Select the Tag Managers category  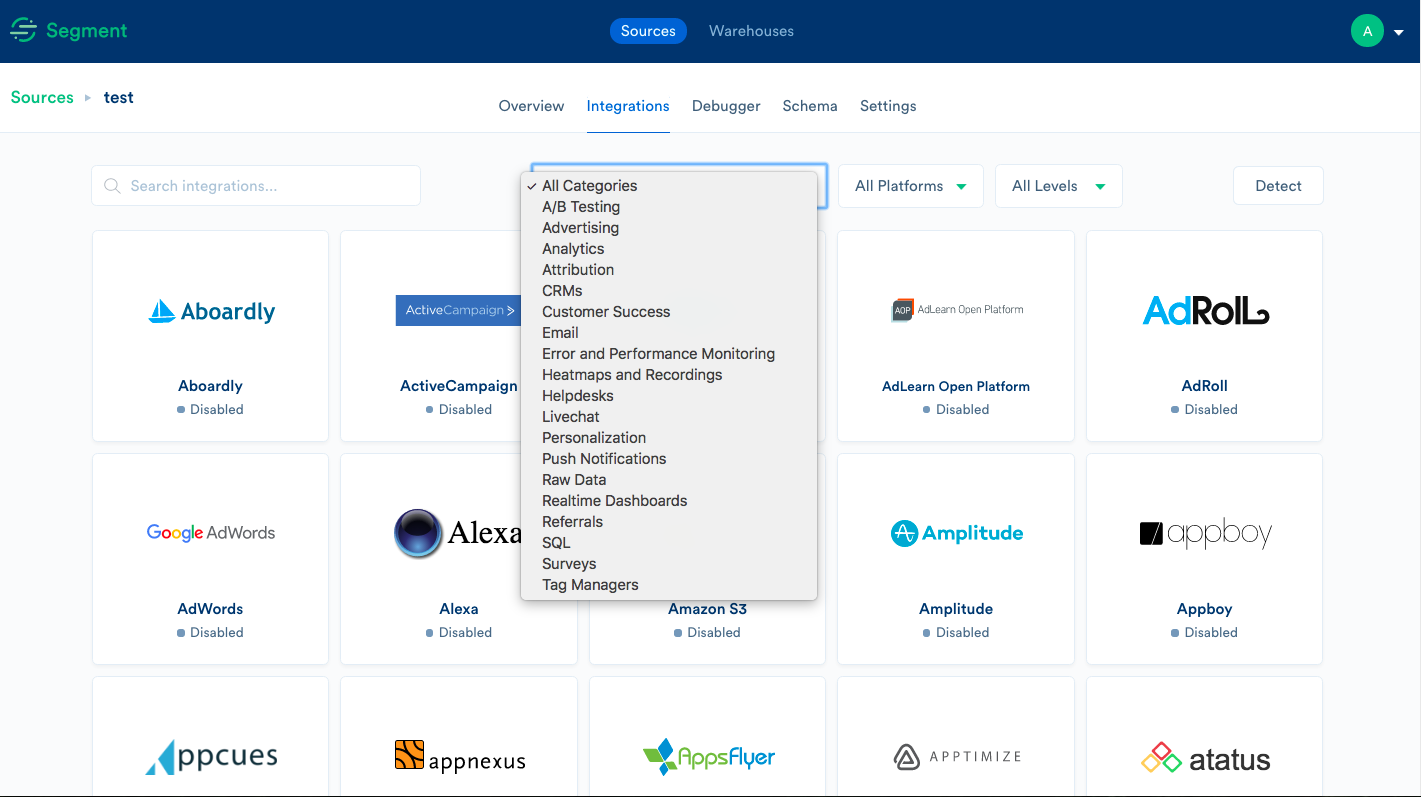pos(669,585)
